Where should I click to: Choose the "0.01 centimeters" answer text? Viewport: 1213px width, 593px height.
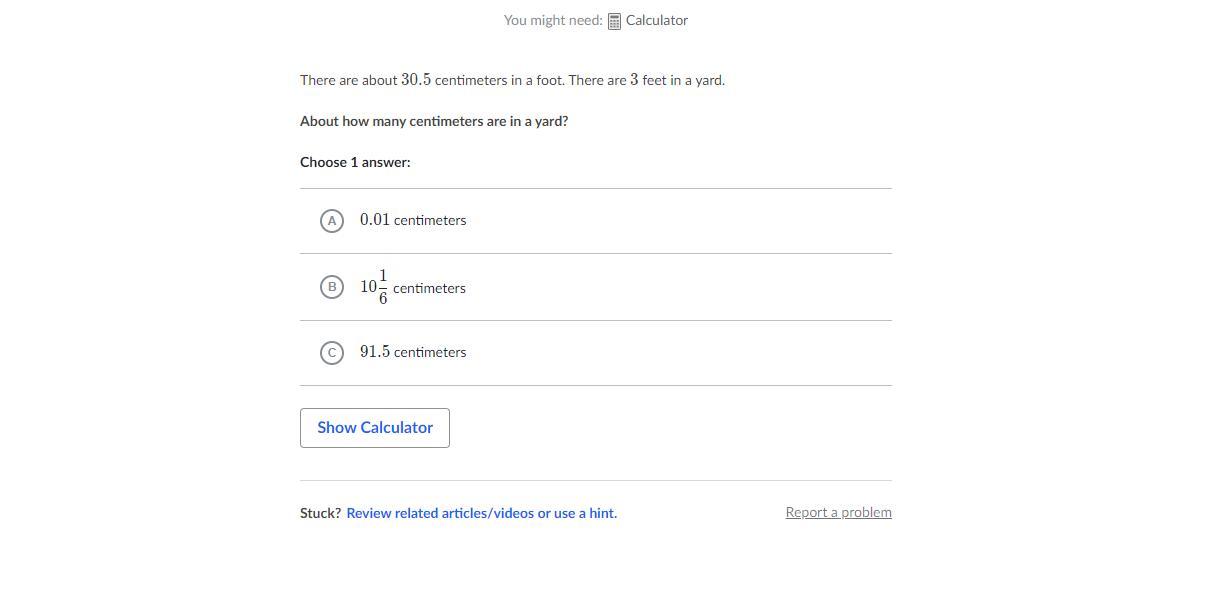pos(413,220)
